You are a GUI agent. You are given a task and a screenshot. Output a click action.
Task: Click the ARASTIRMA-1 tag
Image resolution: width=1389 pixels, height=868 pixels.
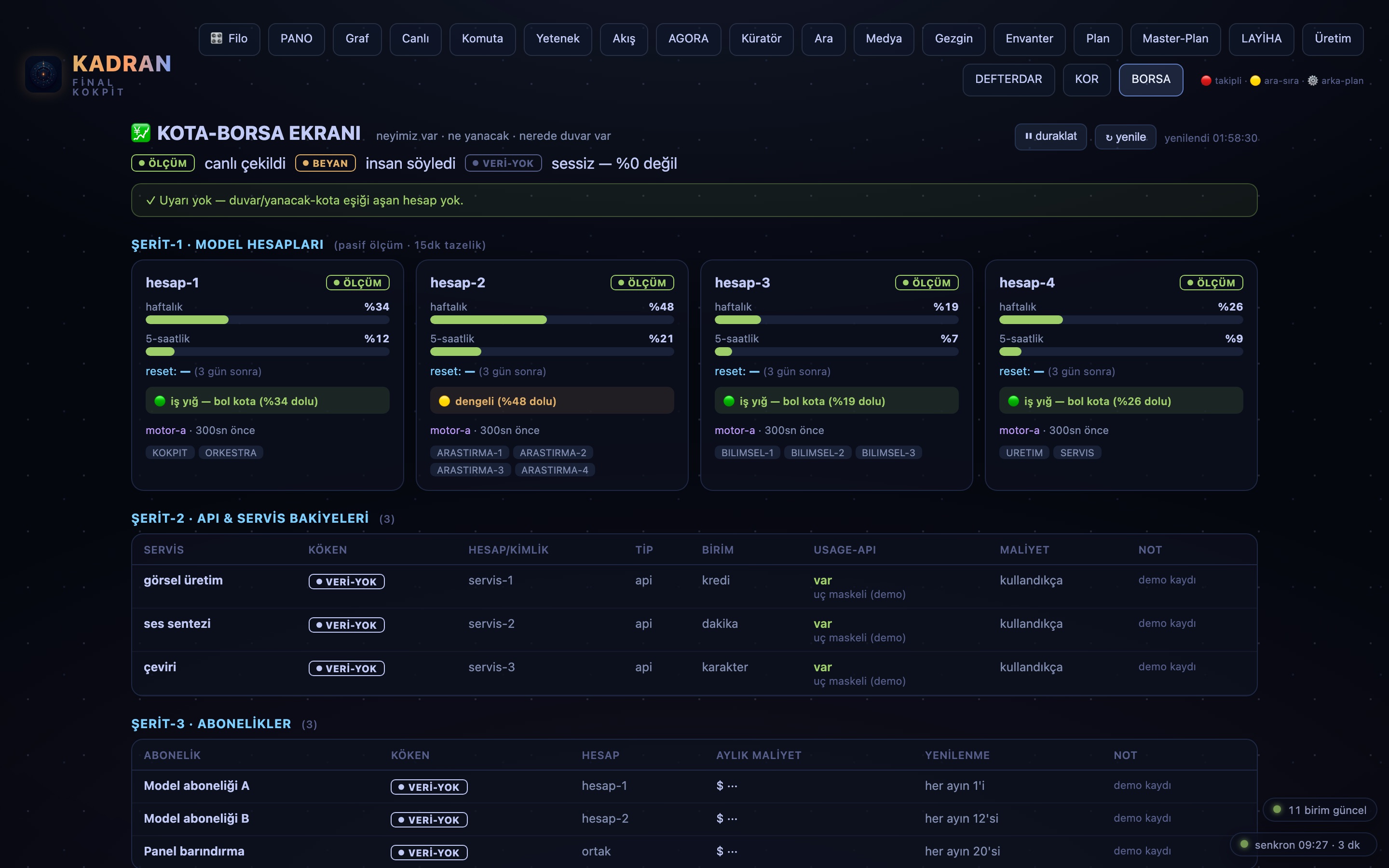point(469,453)
